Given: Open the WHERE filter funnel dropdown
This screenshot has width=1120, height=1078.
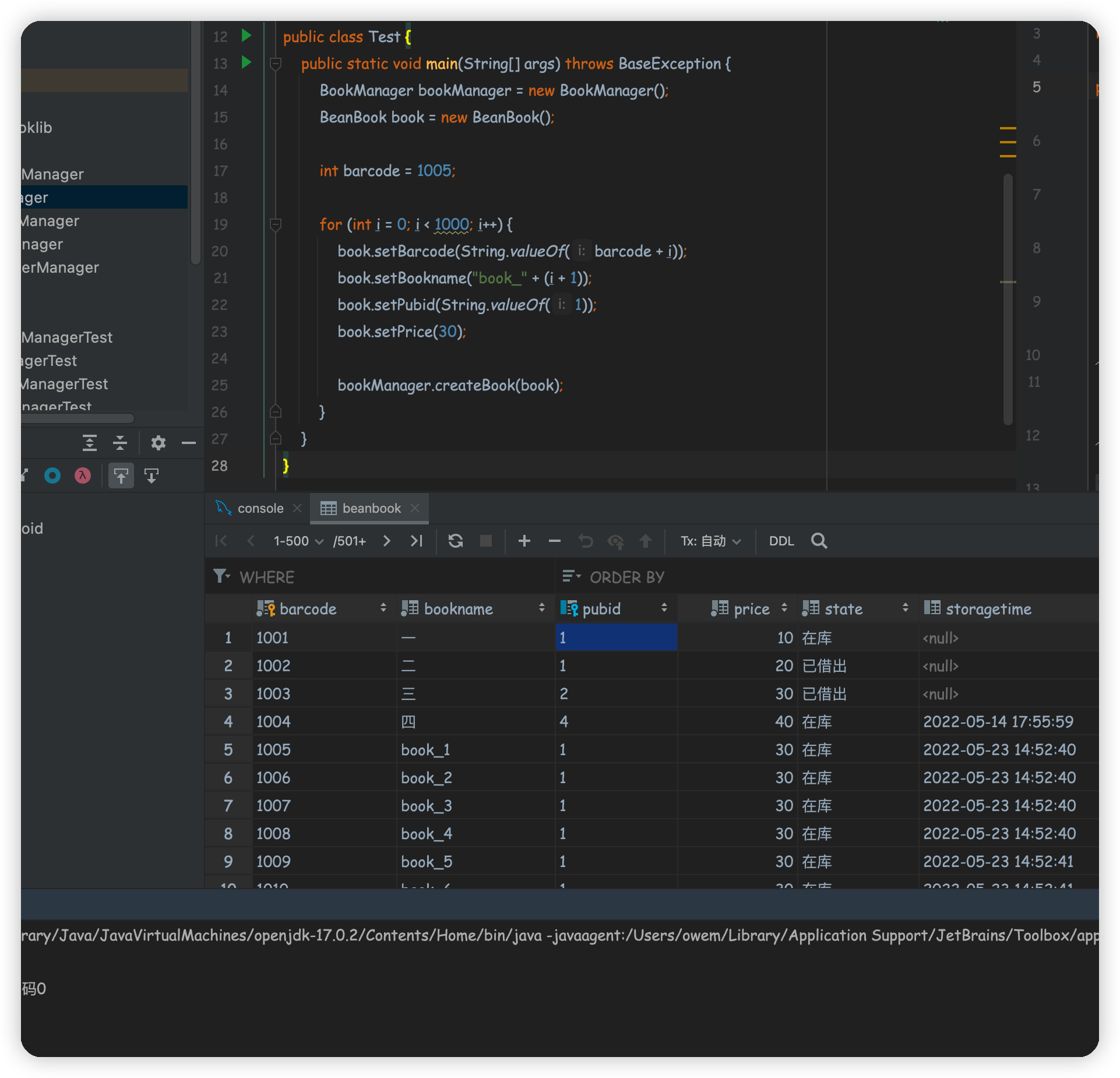Looking at the screenshot, I should click(x=222, y=576).
